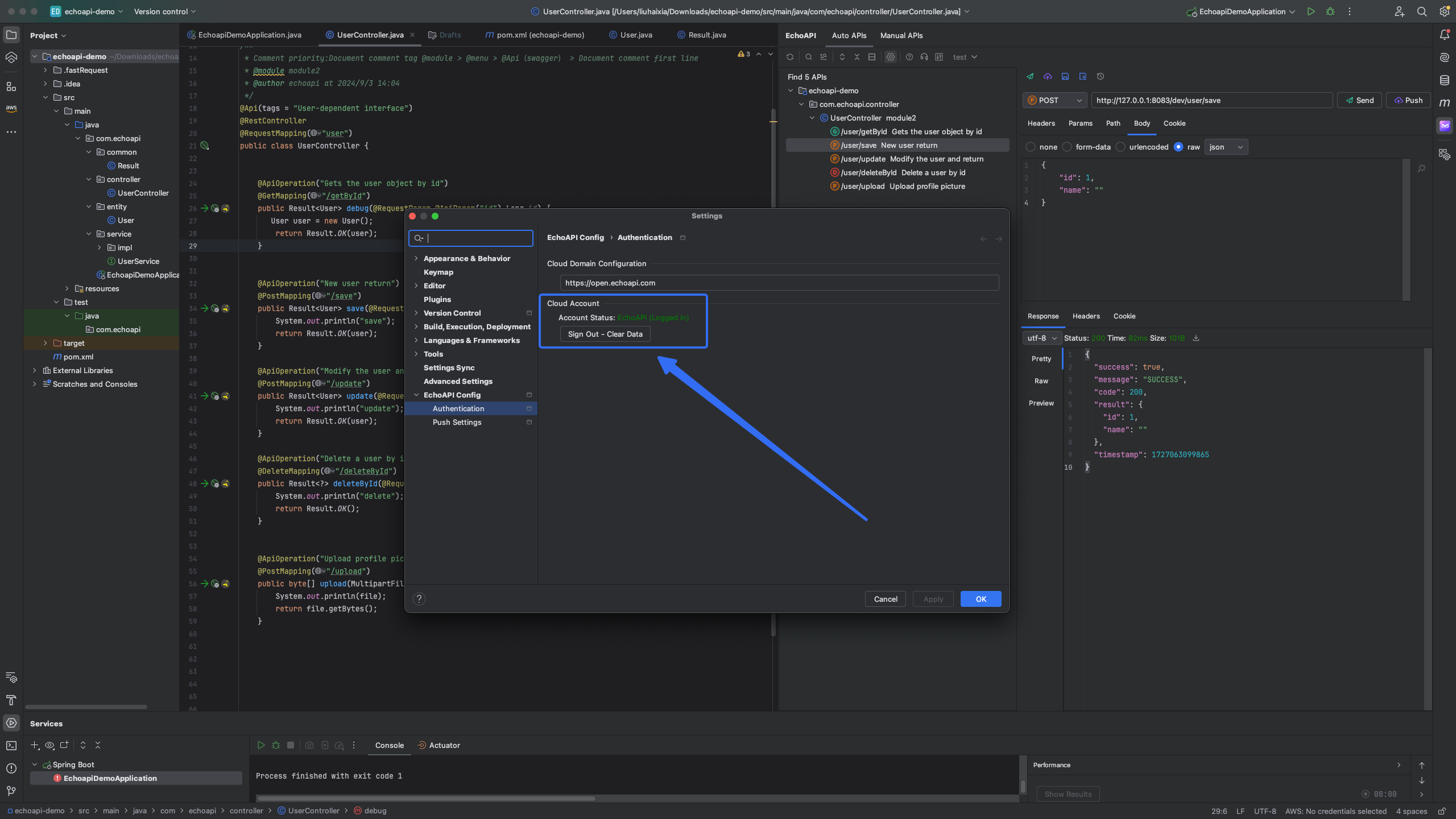Viewport: 1456px width, 819px height.
Task: Click the green paper plane icon above the POST method
Action: tap(1030, 76)
